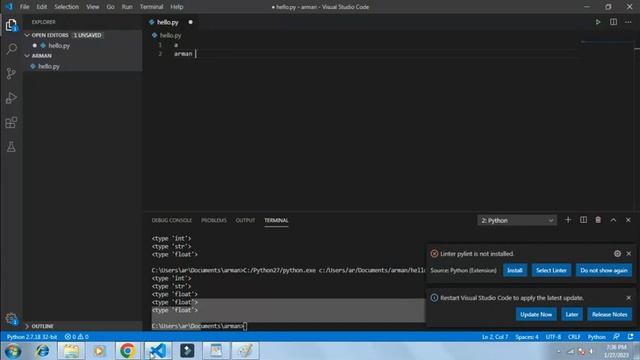Dismiss the restart update notification

(629, 298)
